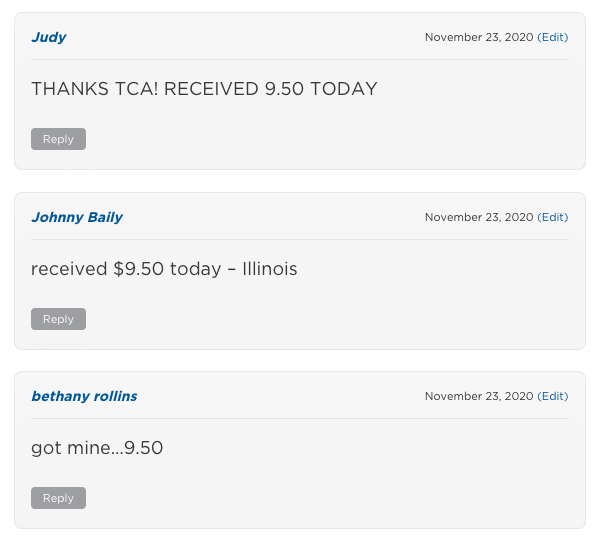Click the text received $9.50 today
602x546 pixels.
126,269
